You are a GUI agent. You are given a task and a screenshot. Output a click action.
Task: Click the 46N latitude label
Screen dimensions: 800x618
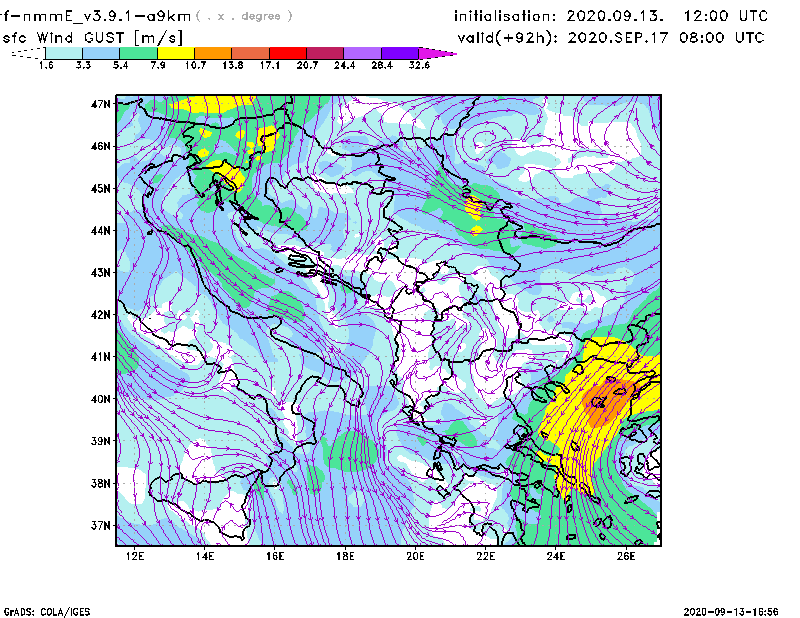click(101, 146)
